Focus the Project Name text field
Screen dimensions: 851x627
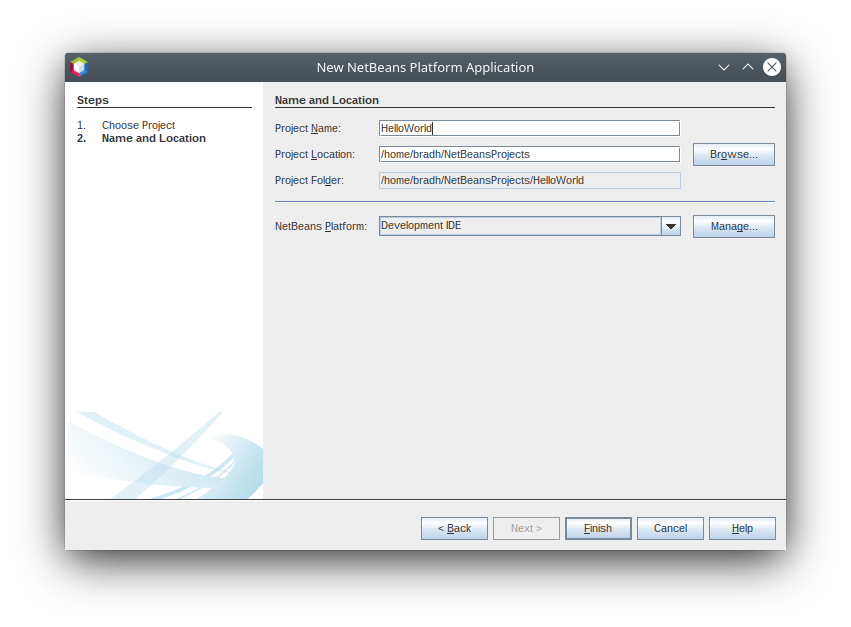pyautogui.click(x=529, y=128)
